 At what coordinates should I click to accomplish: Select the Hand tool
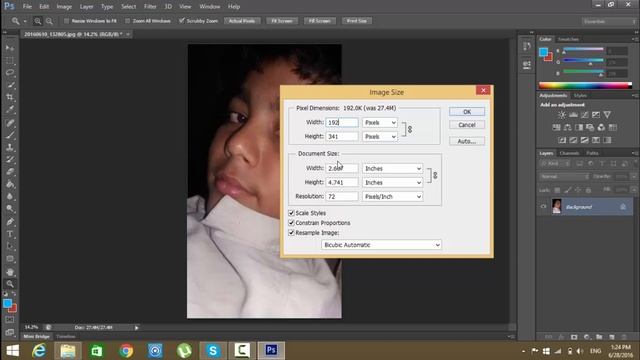10,272
